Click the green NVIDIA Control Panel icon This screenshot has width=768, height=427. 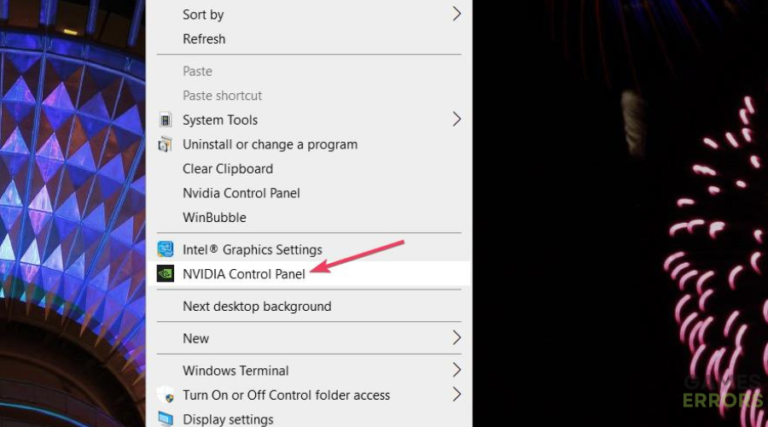pos(165,273)
